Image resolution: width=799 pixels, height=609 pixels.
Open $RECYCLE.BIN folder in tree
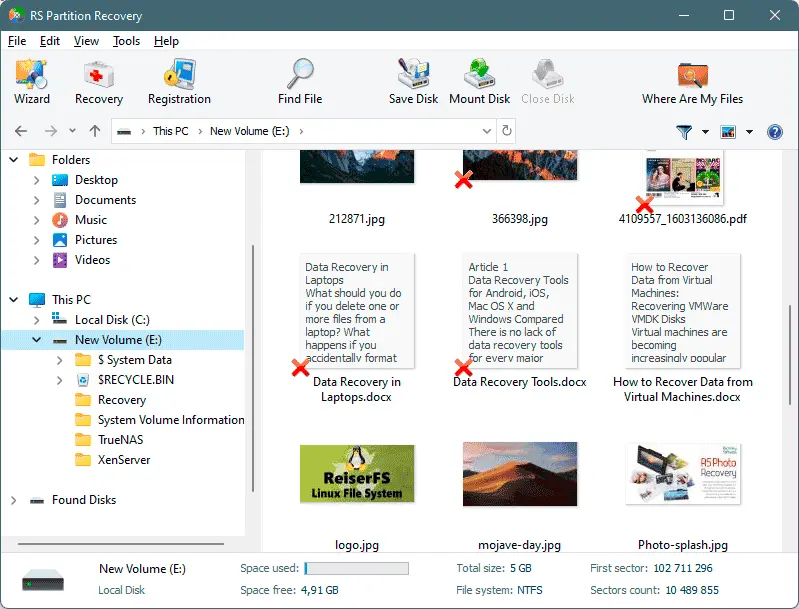click(136, 380)
